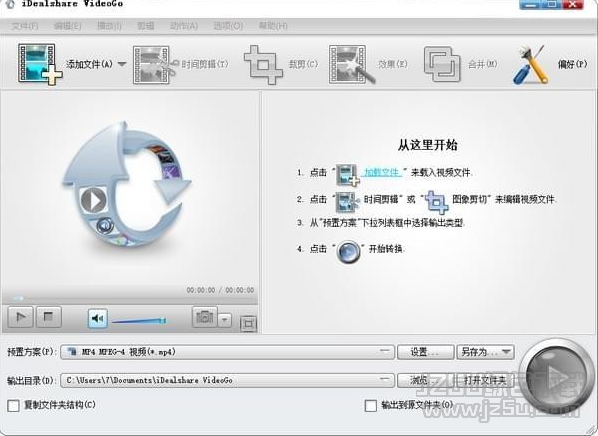Enable 复制文件夹结构(C) checkbox

[x=13, y=405]
